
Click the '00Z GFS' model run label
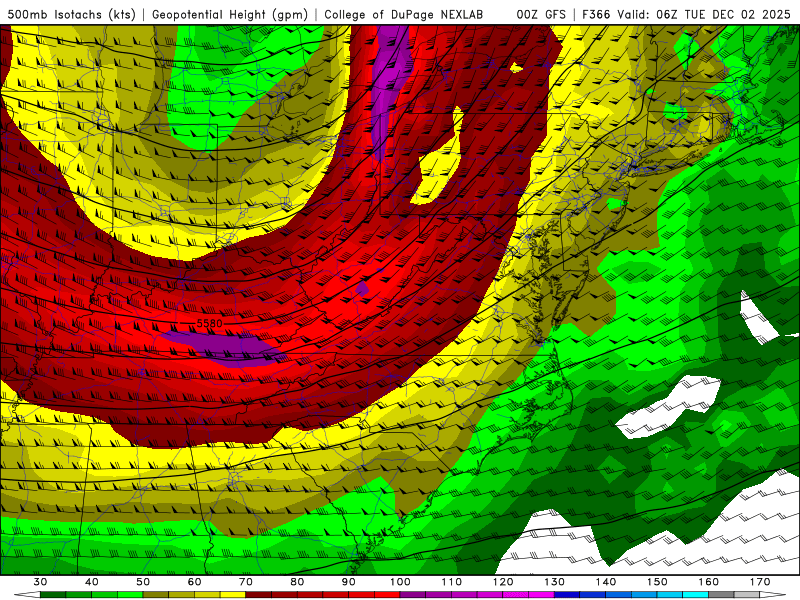pos(541,15)
